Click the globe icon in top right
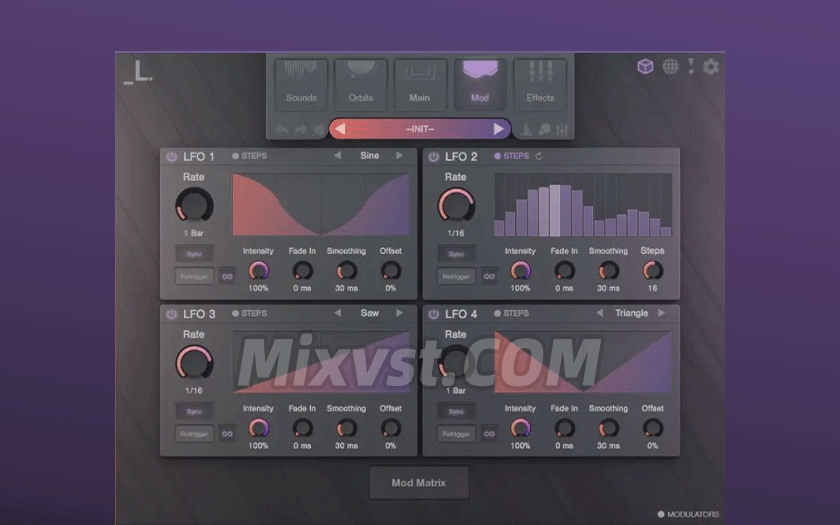This screenshot has width=840, height=525. tap(671, 67)
